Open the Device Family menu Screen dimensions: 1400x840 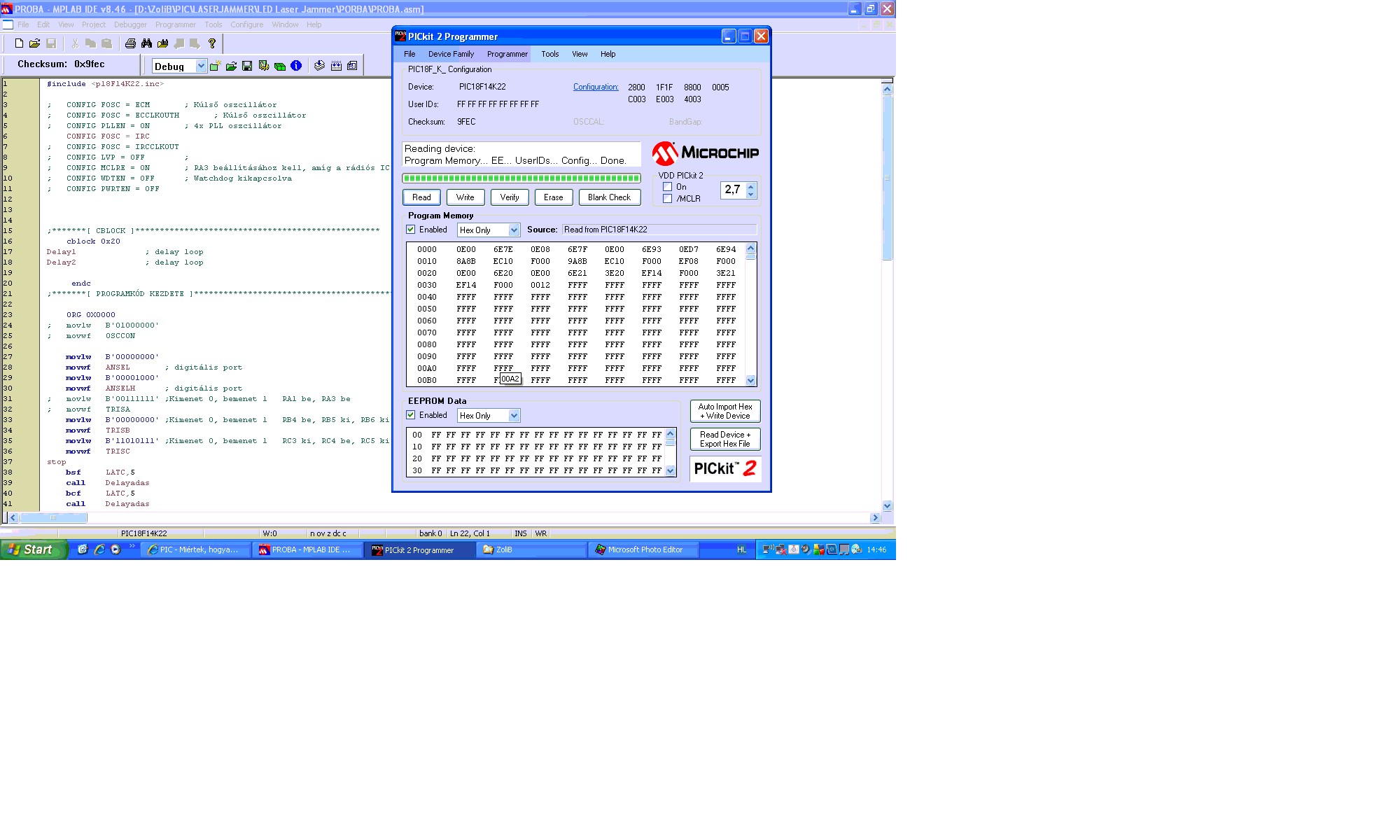(451, 54)
